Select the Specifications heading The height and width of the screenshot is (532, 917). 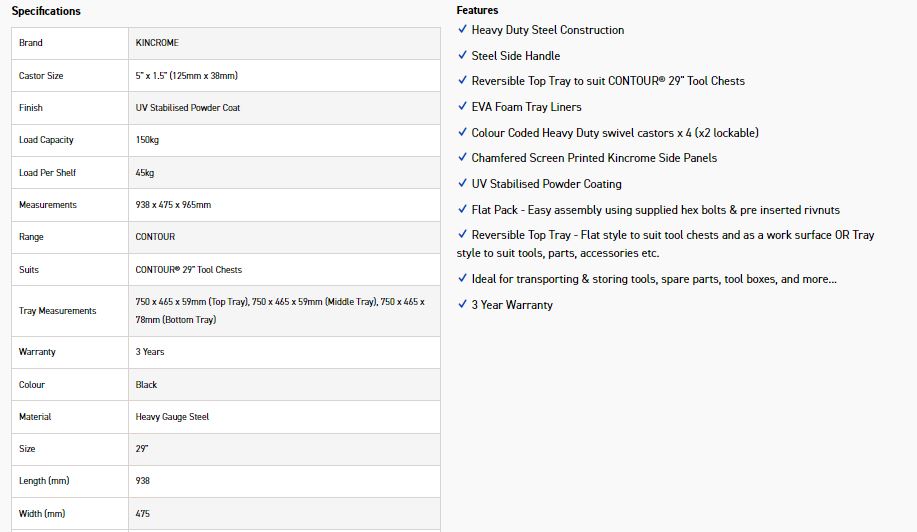pos(46,11)
